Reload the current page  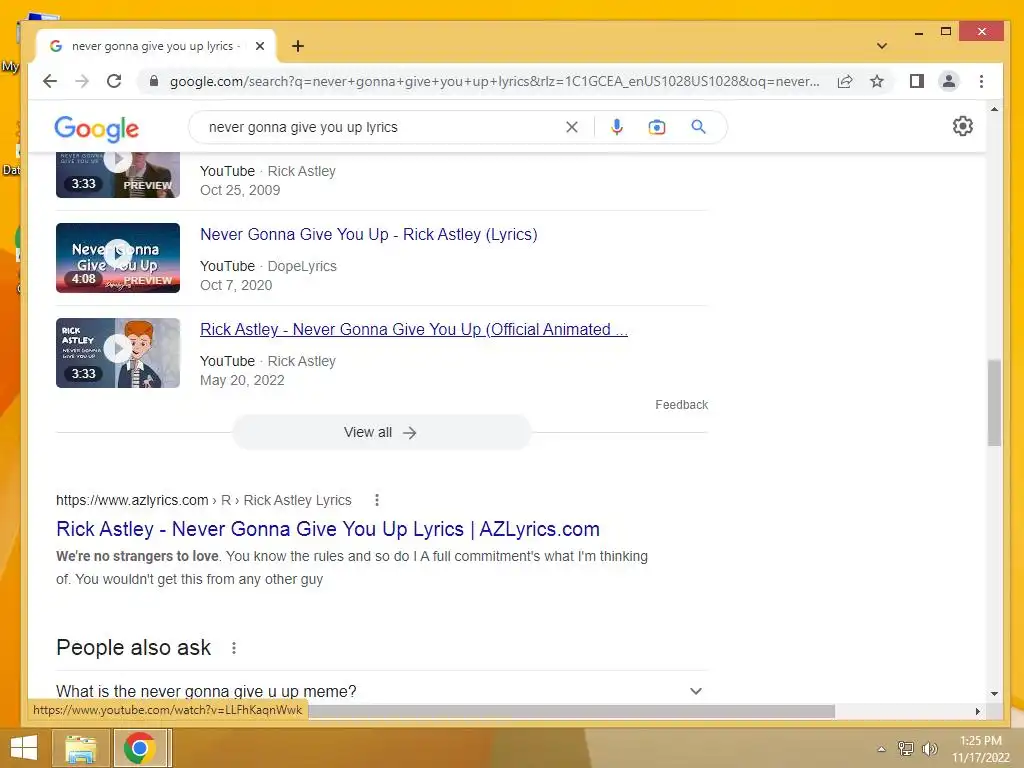tap(114, 81)
